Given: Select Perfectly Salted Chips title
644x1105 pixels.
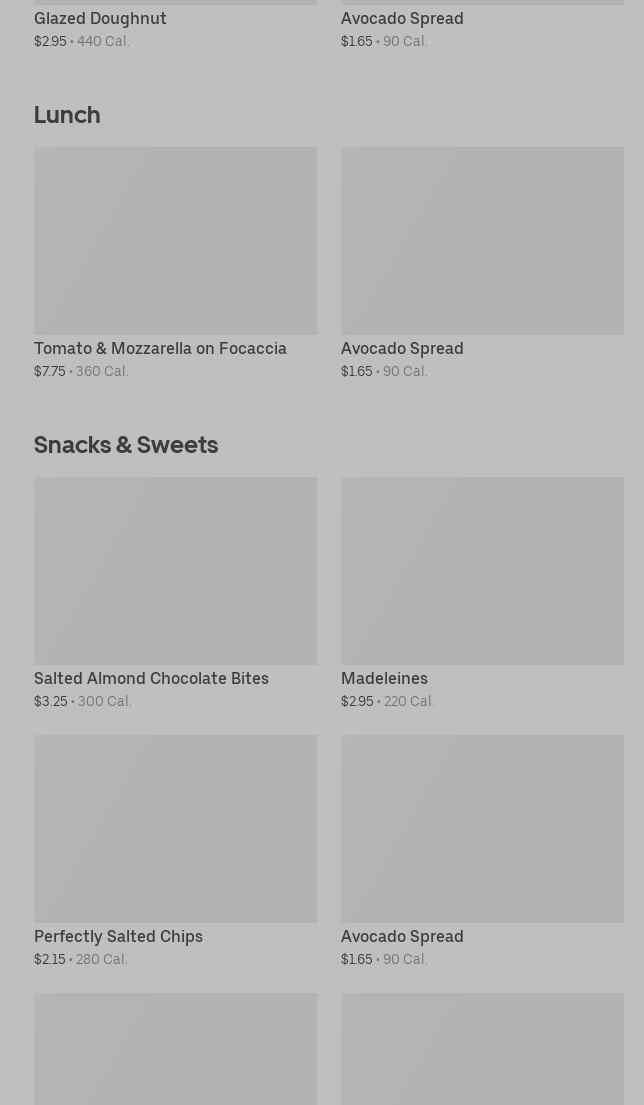Looking at the screenshot, I should coord(118,936).
